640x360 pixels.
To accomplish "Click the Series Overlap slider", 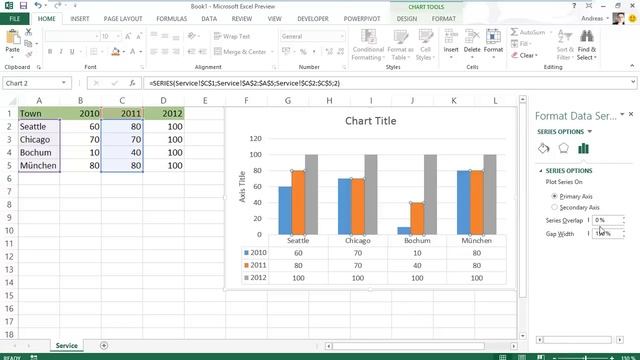I will [589, 220].
